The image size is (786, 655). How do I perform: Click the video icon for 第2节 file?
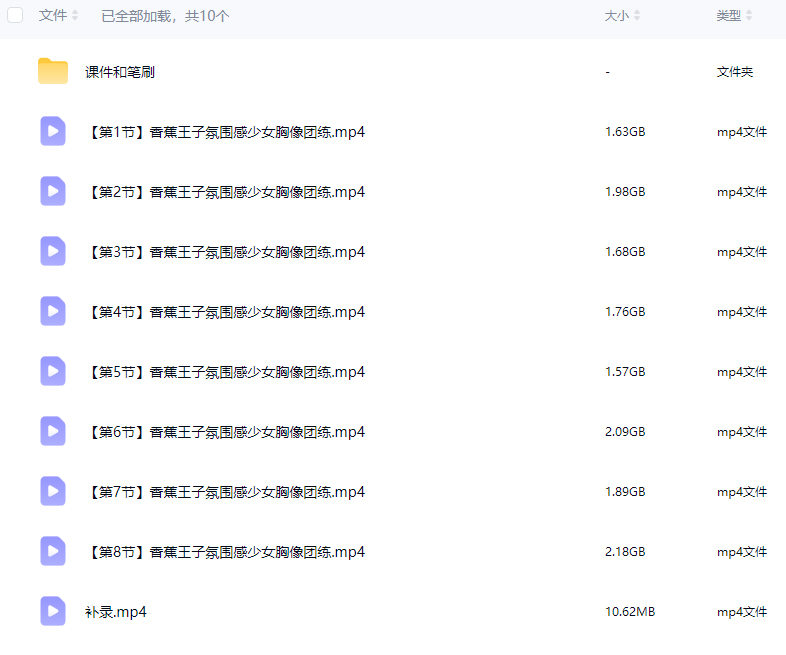[53, 191]
